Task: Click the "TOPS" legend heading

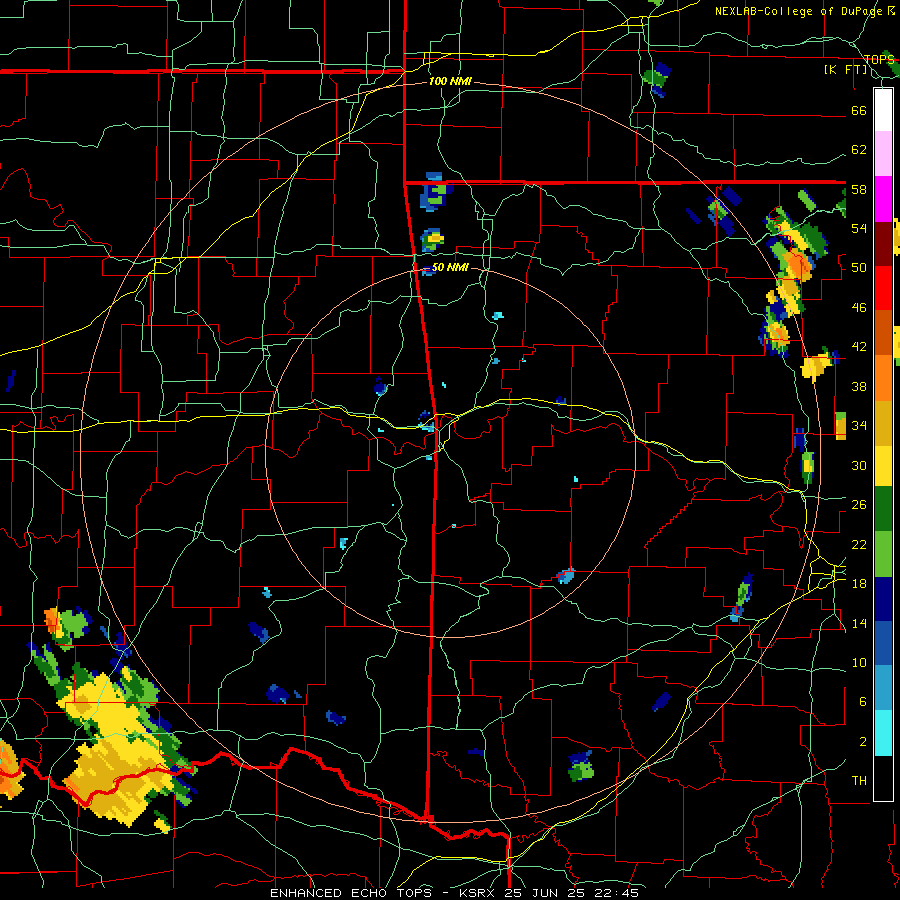Action: 879,59
